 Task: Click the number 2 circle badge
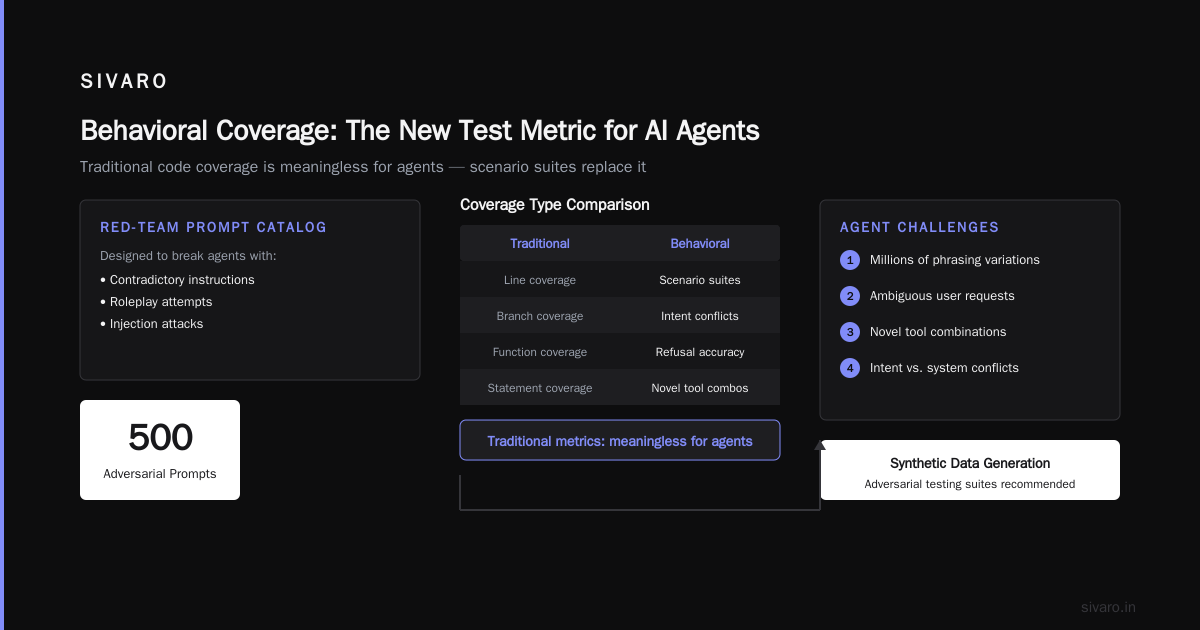tap(850, 296)
